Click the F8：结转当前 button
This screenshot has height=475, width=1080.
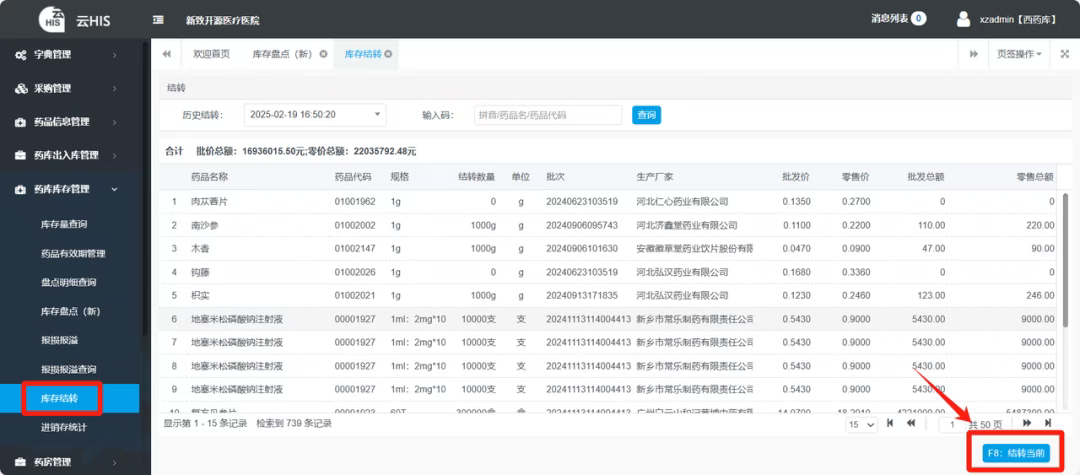click(x=1016, y=453)
